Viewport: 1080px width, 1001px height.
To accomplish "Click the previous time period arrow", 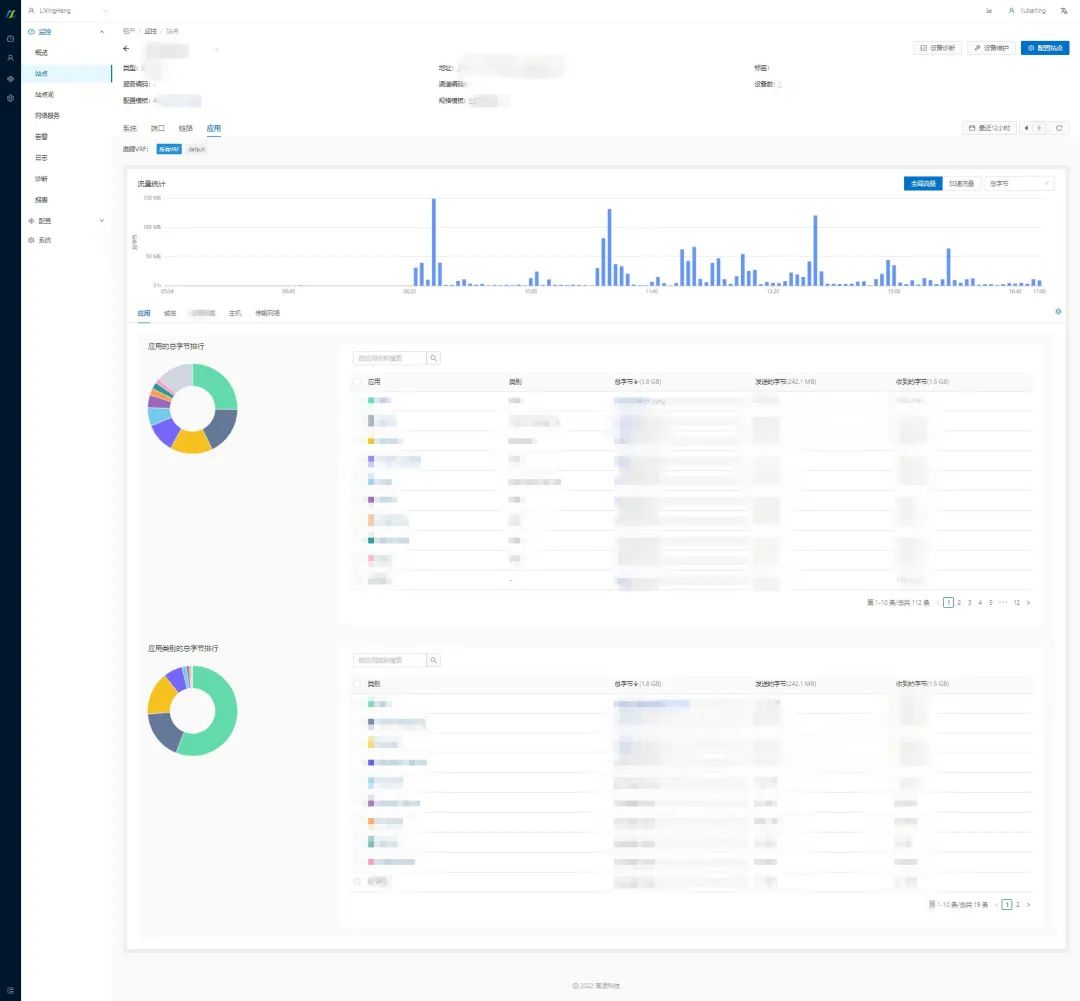I will (x=1027, y=128).
